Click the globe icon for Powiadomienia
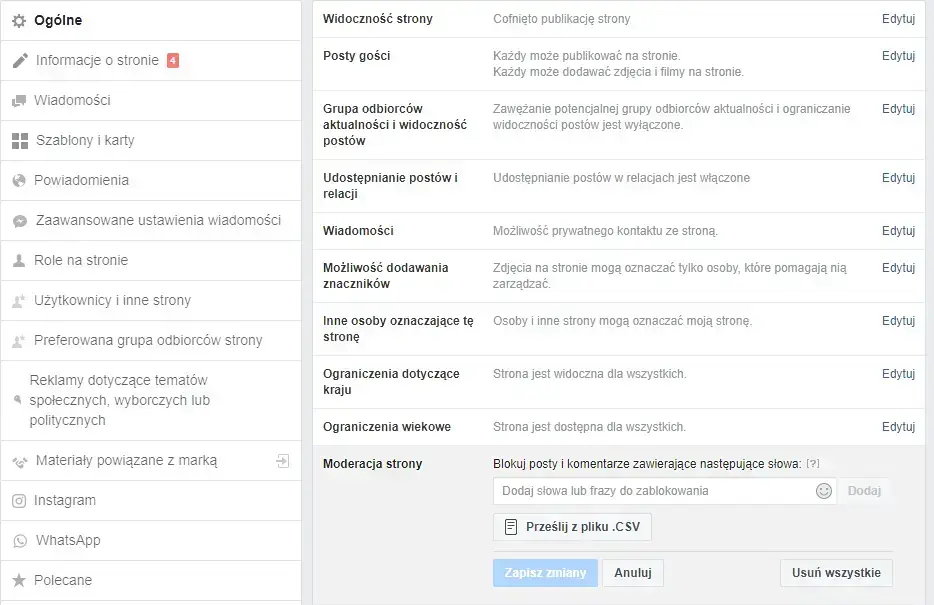Viewport: 934px width, 605px height. [x=19, y=181]
